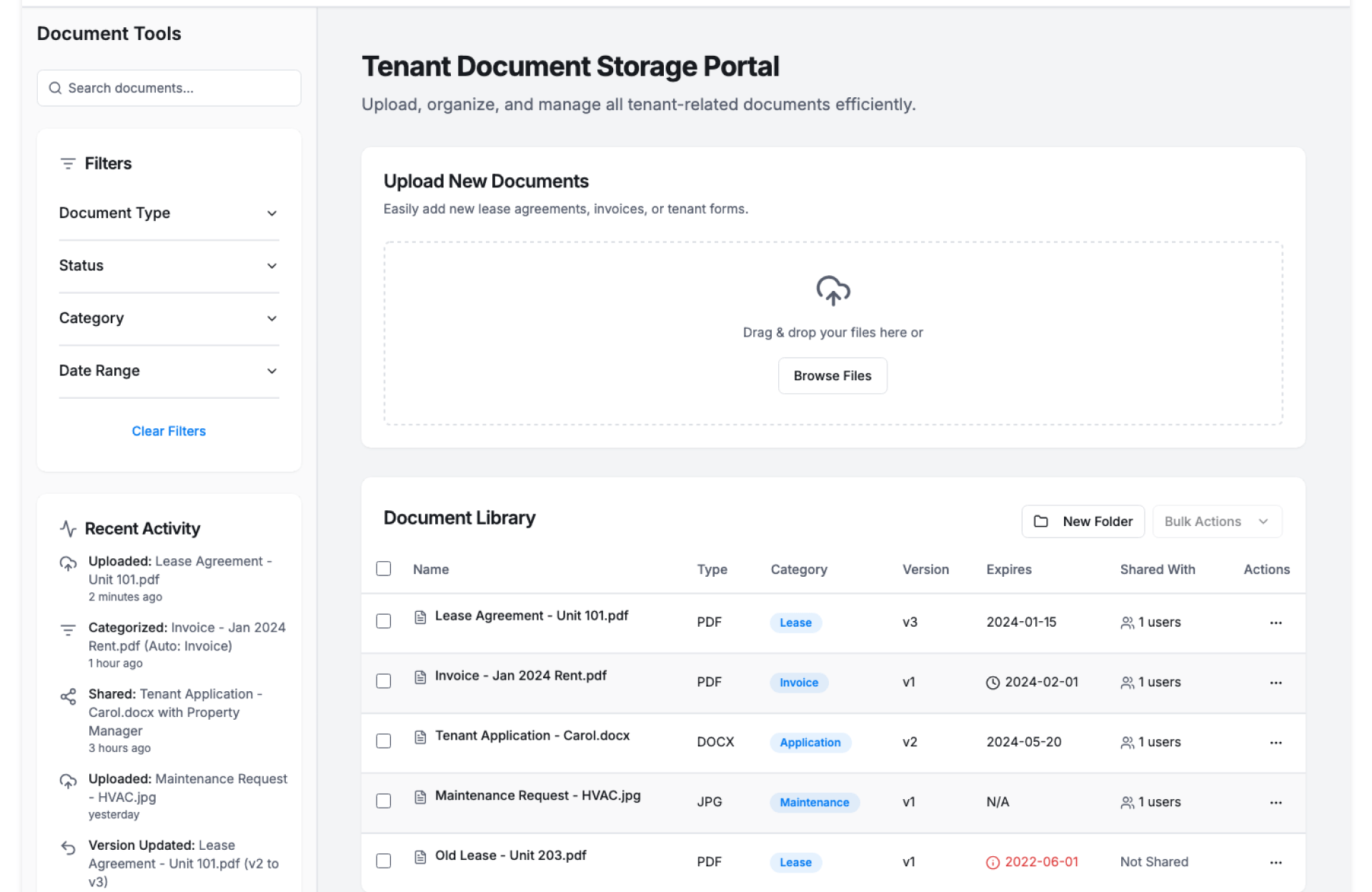The image size is (1372, 892).
Task: Tick checkbox for Maintenance Request - HVAC.jpg
Action: pyautogui.click(x=384, y=801)
